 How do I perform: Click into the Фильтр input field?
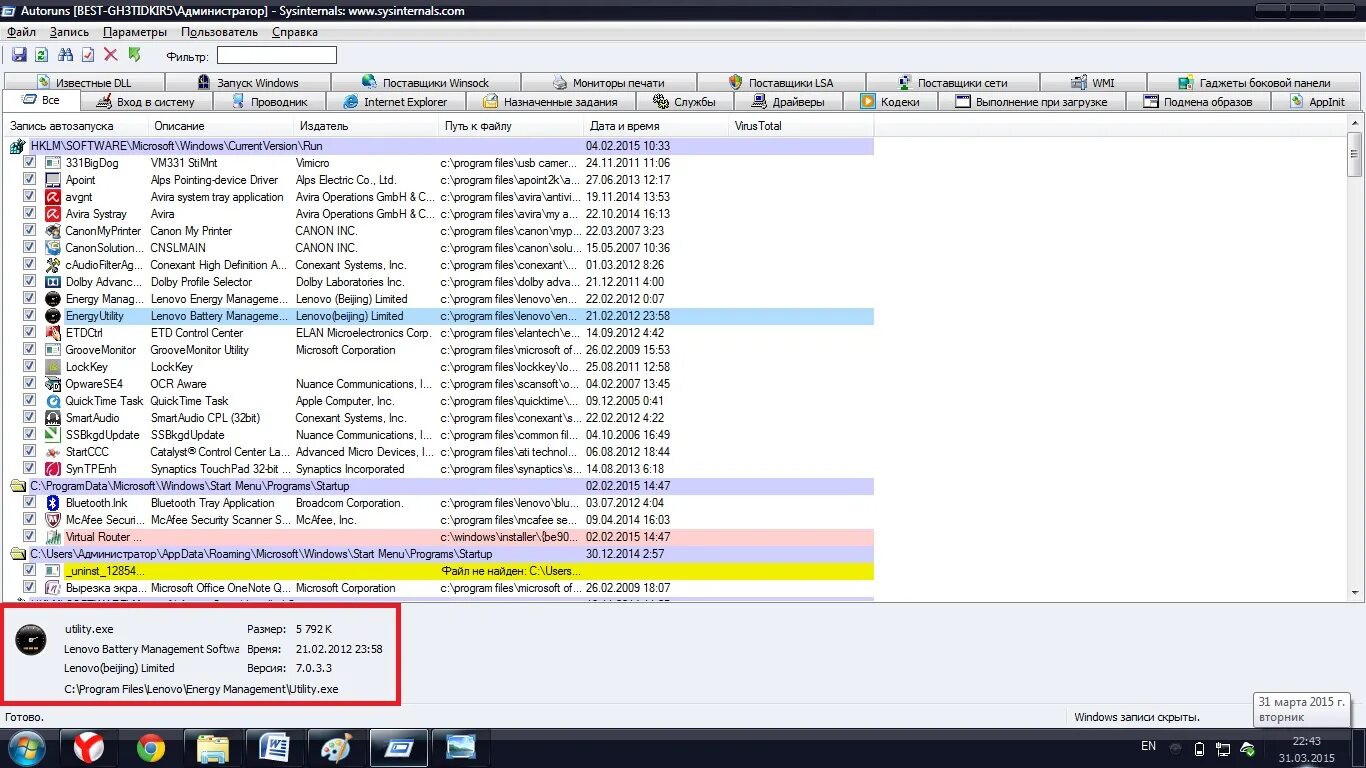[x=277, y=56]
